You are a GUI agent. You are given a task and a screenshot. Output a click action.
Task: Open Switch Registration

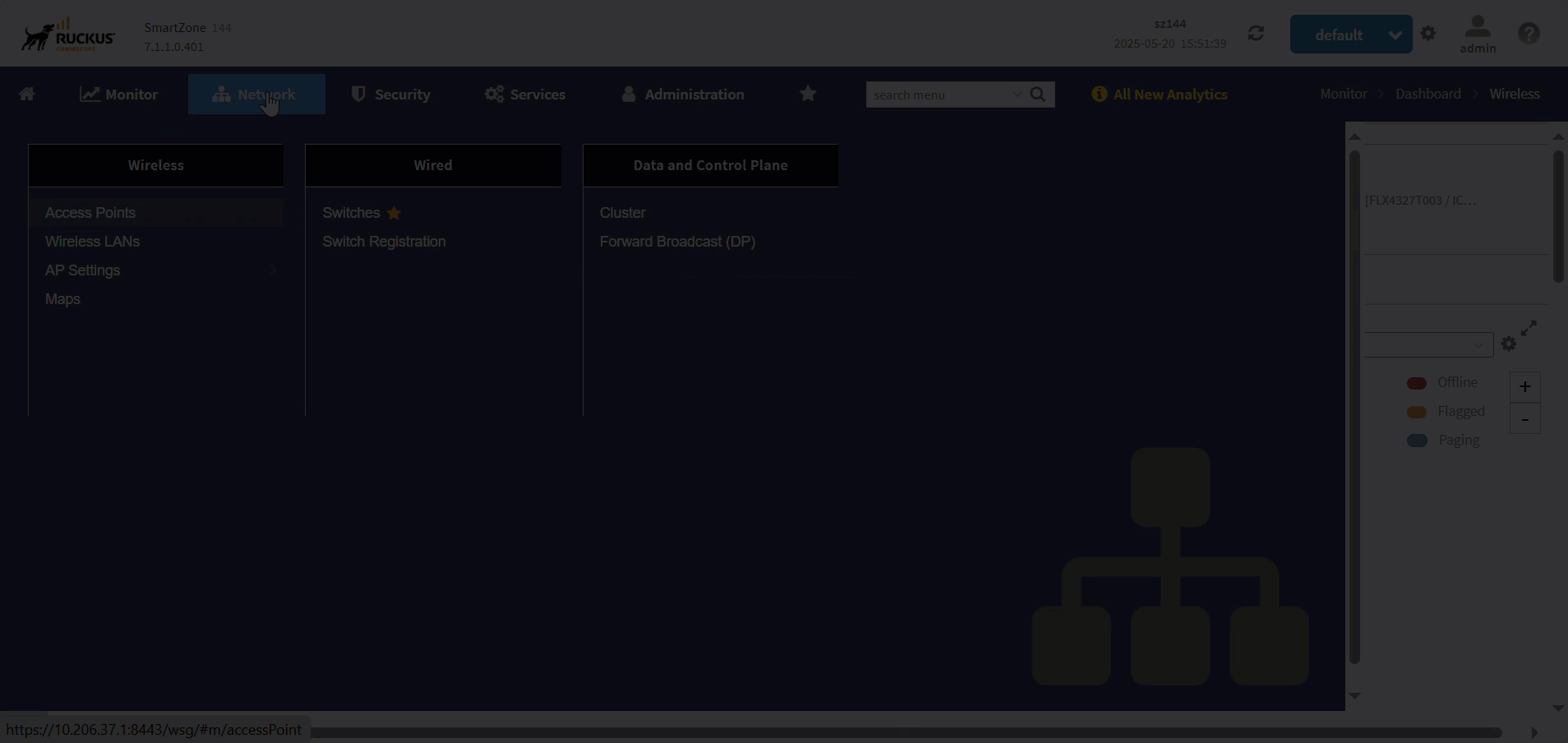[x=384, y=242]
